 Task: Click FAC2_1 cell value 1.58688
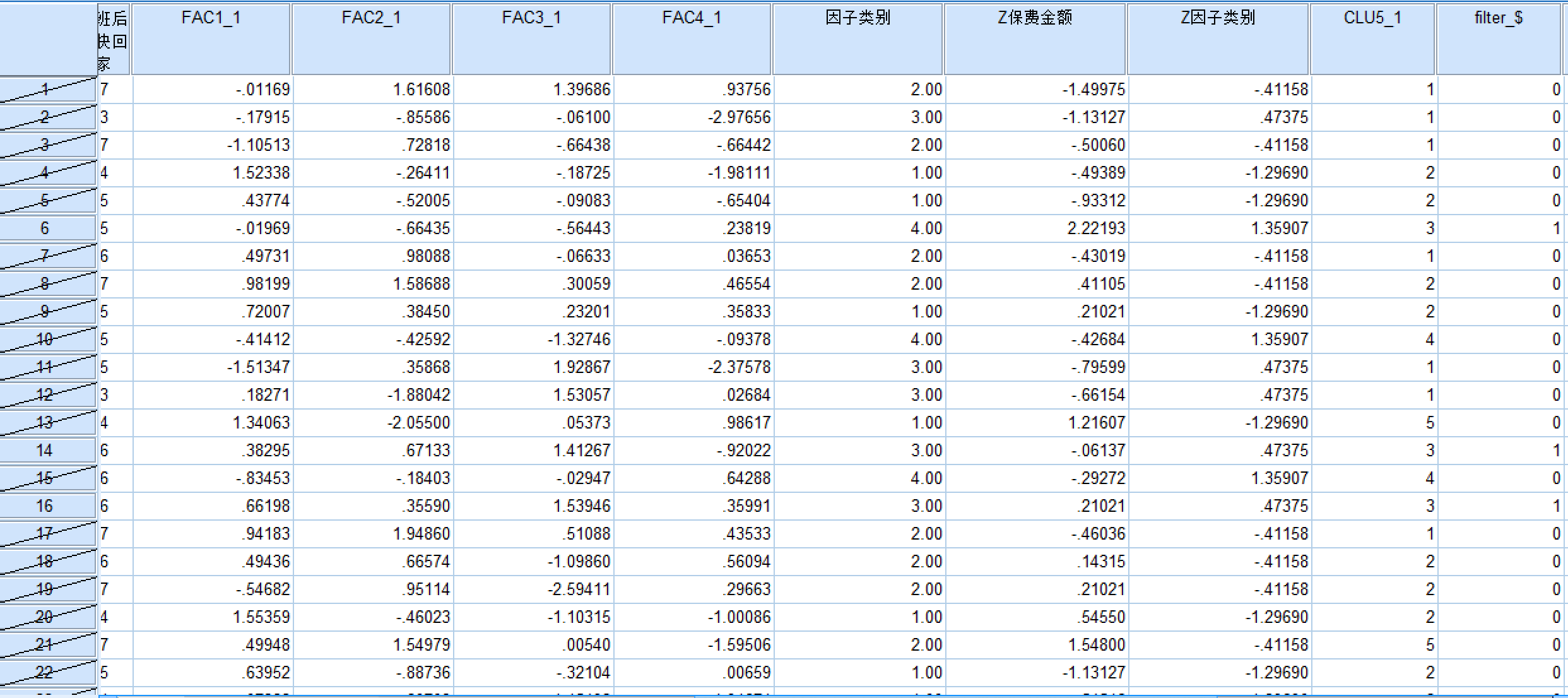[x=372, y=284]
